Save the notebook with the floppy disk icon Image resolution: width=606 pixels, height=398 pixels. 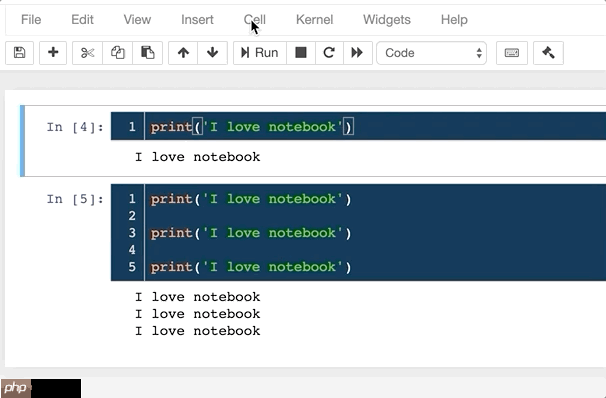[19, 53]
